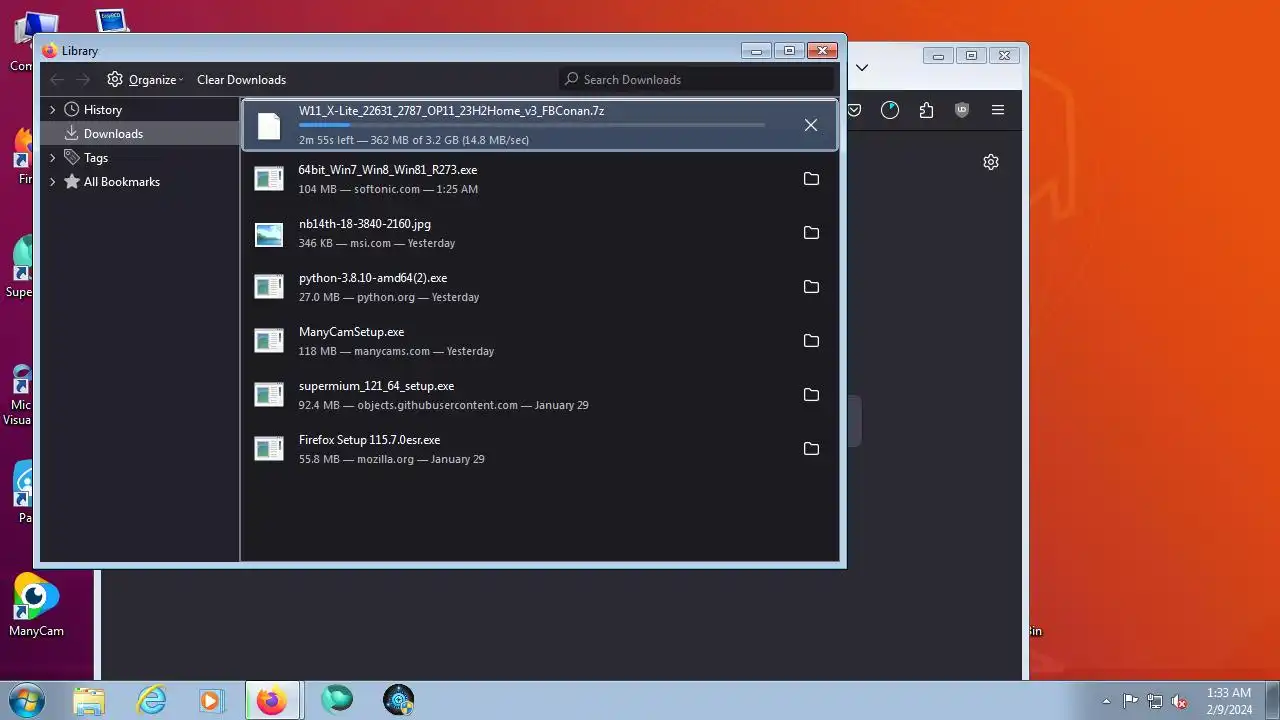Click Clear Downloads button
The width and height of the screenshot is (1280, 720).
pos(241,80)
